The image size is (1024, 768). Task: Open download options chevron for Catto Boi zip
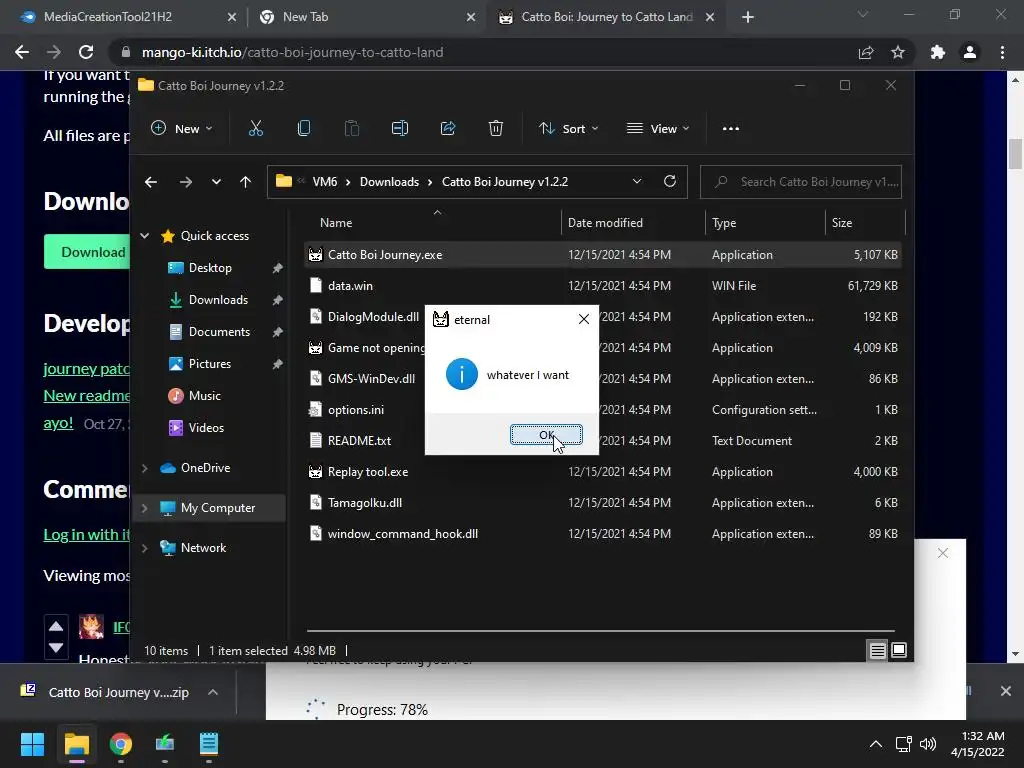click(x=213, y=692)
